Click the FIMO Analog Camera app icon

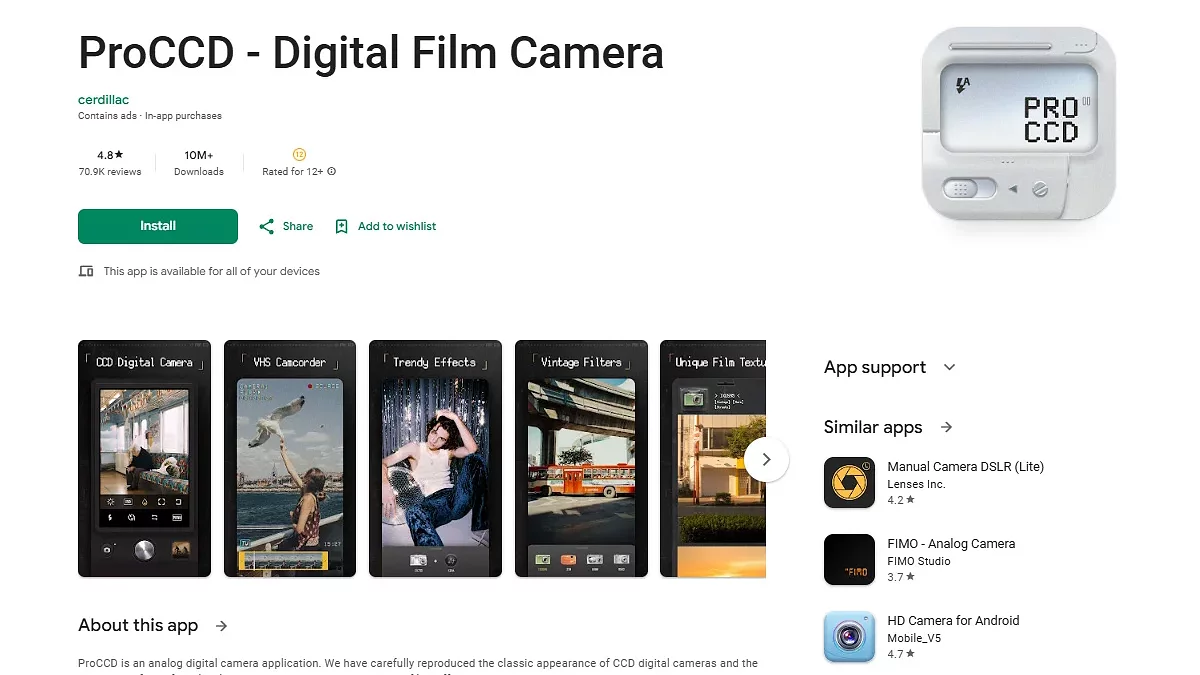click(x=850, y=560)
